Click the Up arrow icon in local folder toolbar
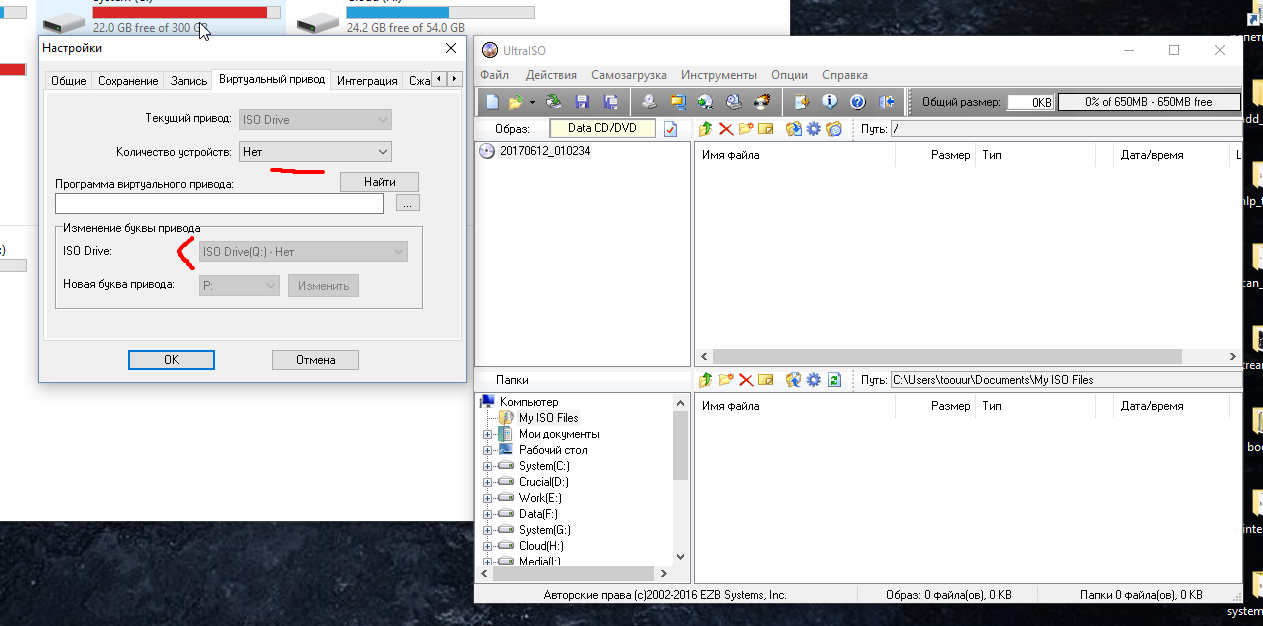Viewport: 1263px width, 626px height. (706, 380)
